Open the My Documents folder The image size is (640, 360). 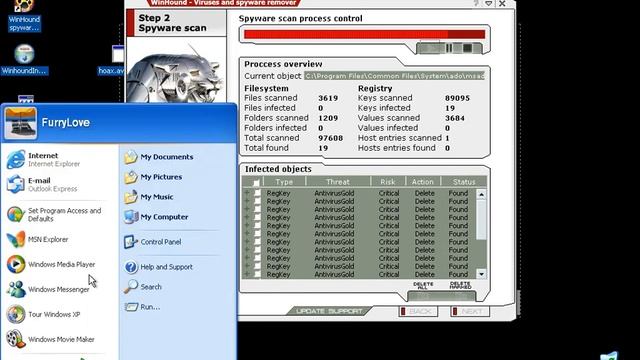tap(159, 157)
